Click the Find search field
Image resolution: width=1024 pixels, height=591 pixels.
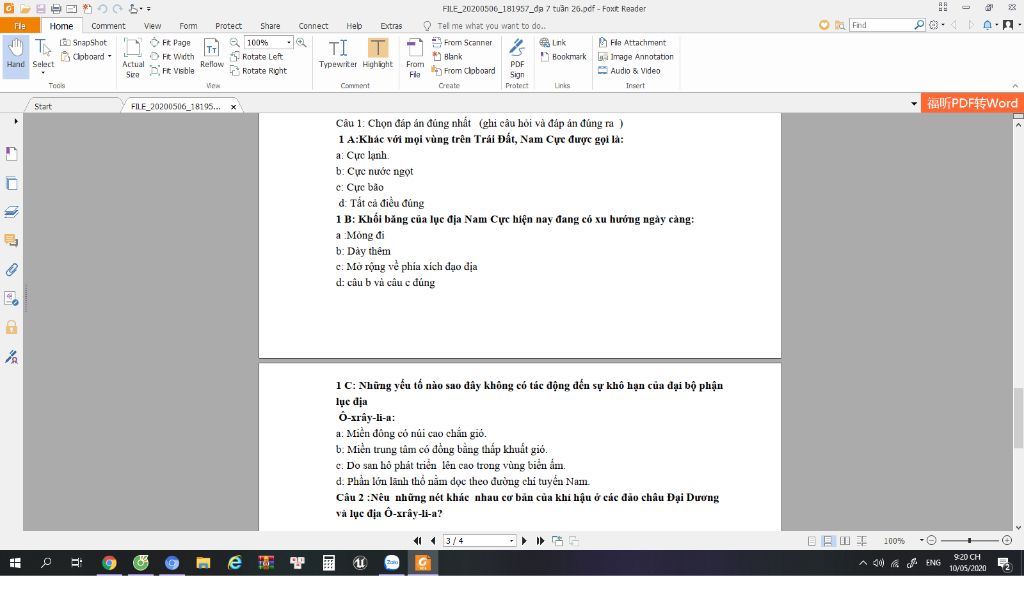881,25
